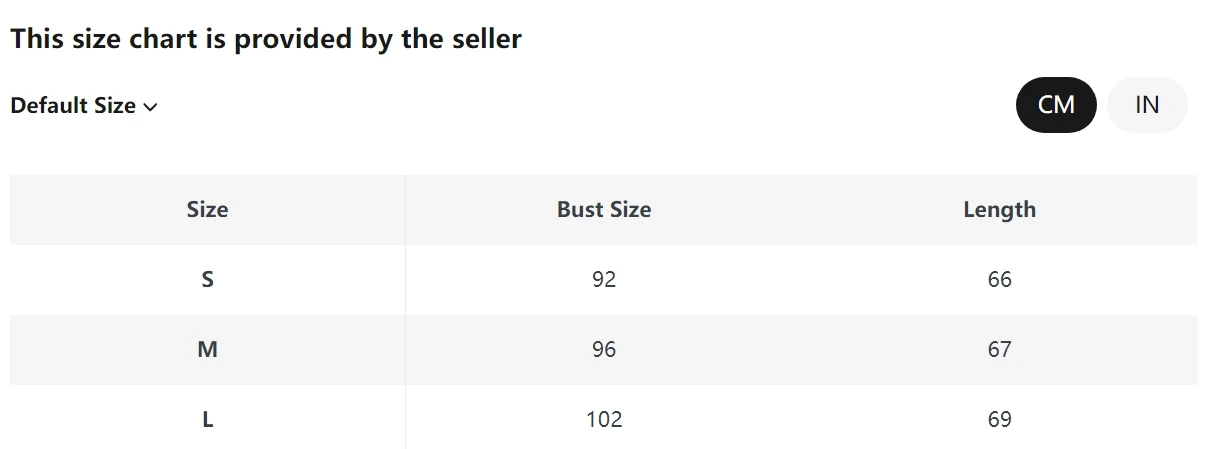Click length value 67

[x=999, y=350]
